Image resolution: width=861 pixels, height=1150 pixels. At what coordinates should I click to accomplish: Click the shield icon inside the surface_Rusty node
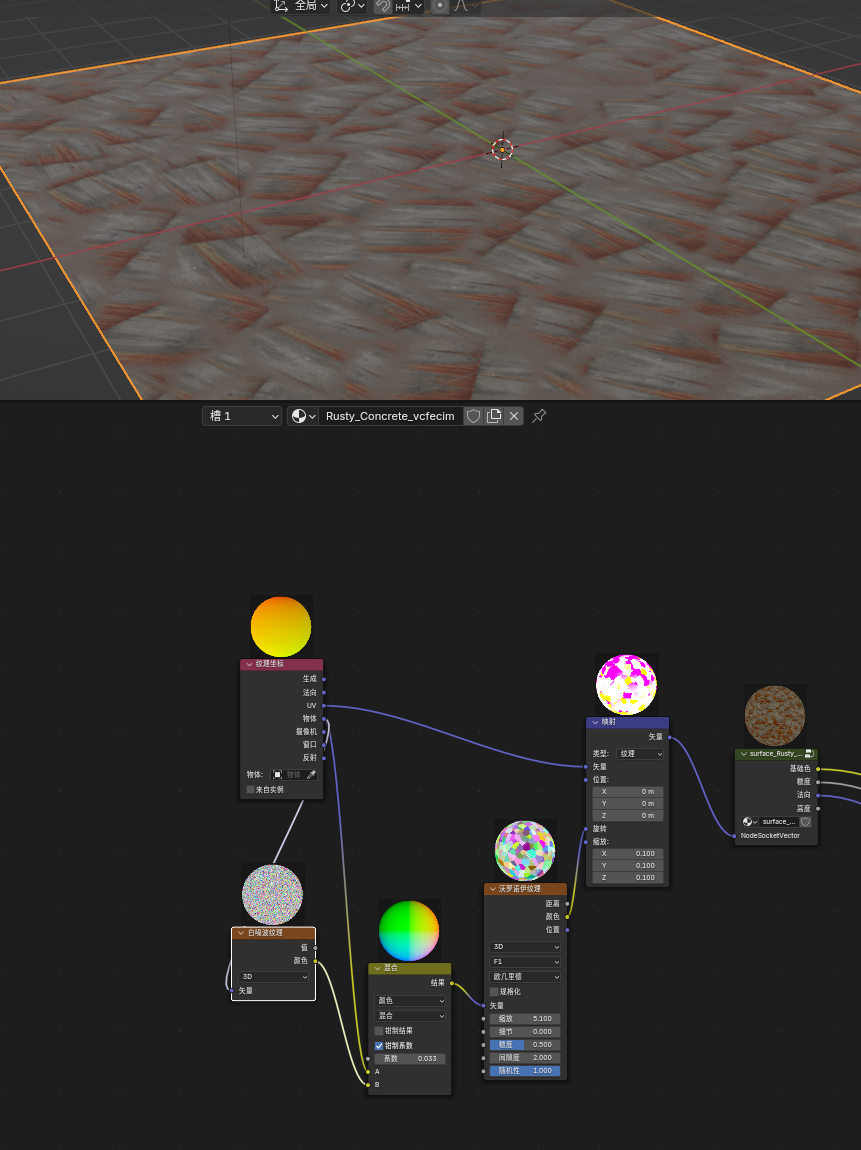805,821
